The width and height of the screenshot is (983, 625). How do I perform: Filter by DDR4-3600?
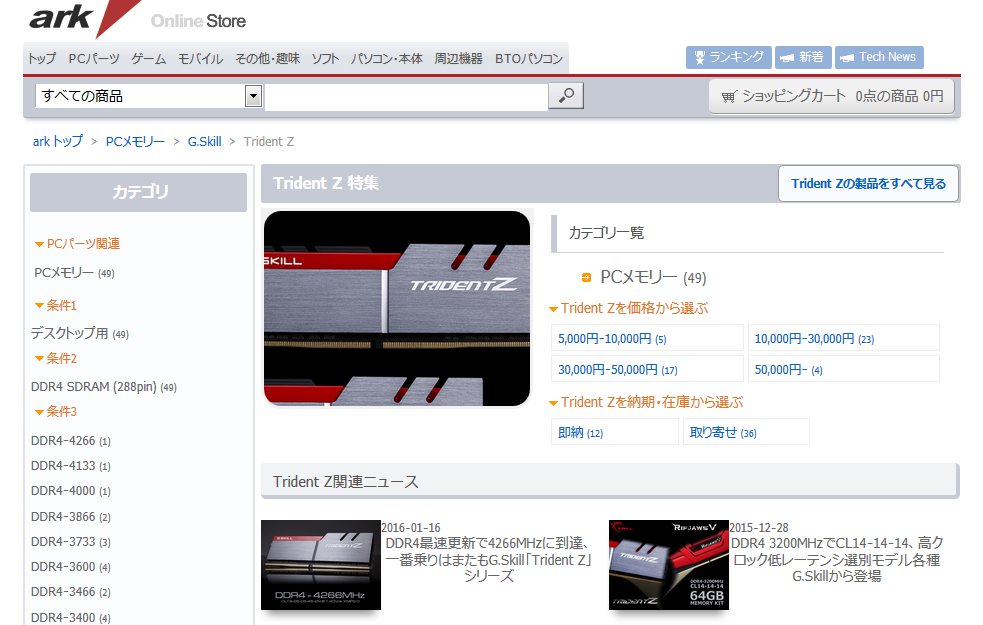click(70, 567)
